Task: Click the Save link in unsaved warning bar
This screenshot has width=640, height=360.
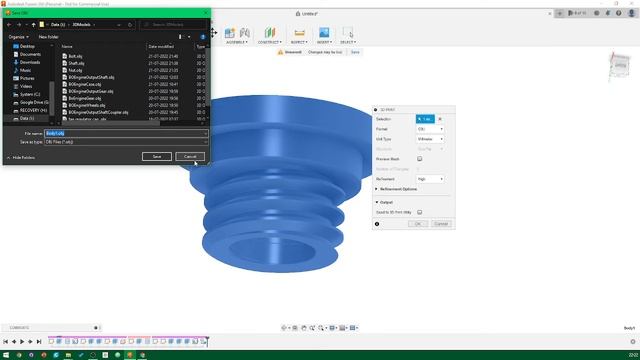Action: [x=355, y=52]
